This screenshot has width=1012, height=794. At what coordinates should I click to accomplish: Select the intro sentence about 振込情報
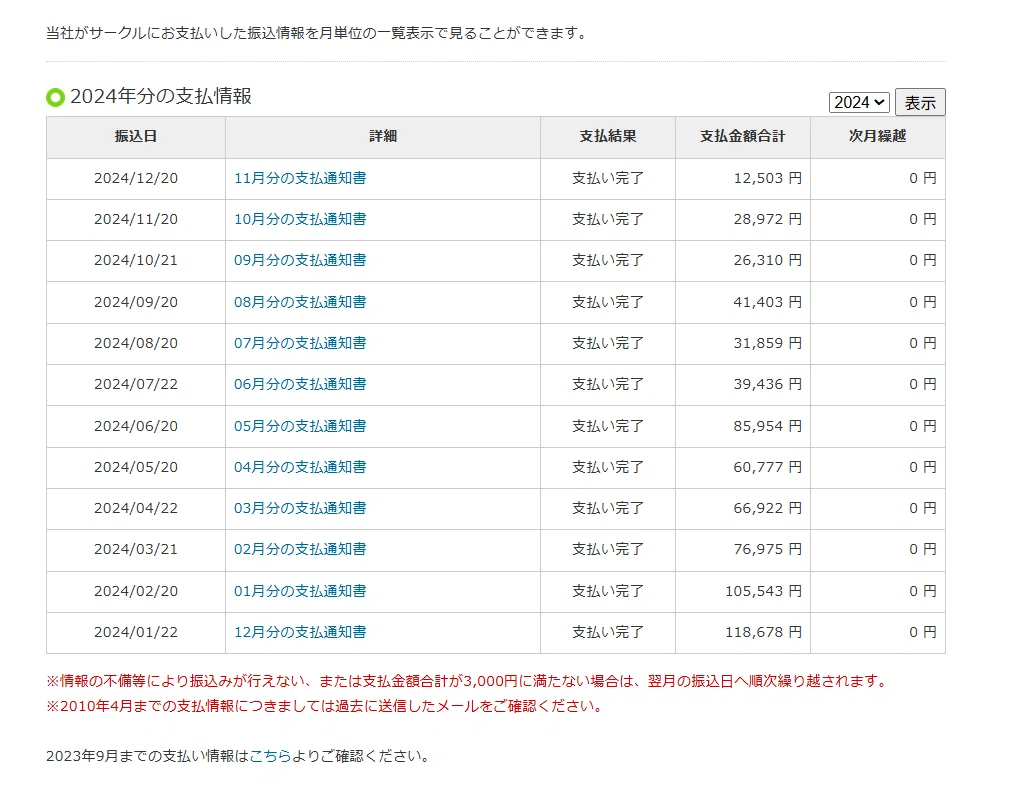coord(318,33)
